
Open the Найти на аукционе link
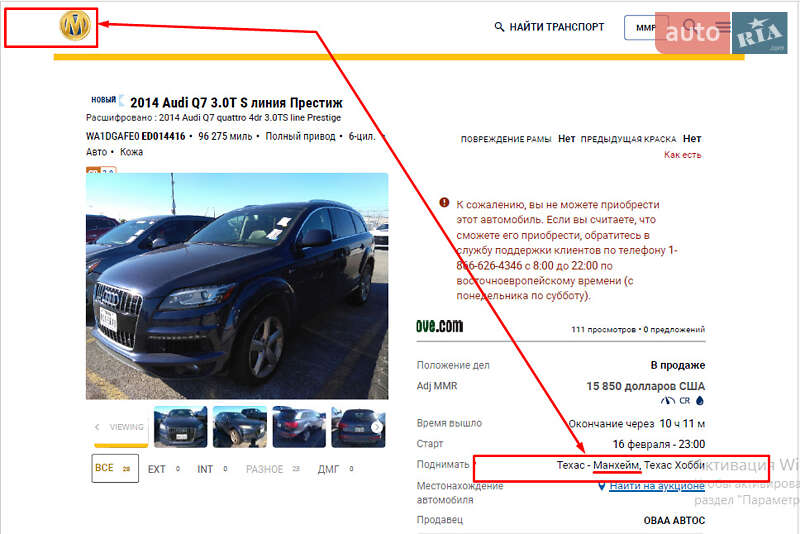(657, 486)
